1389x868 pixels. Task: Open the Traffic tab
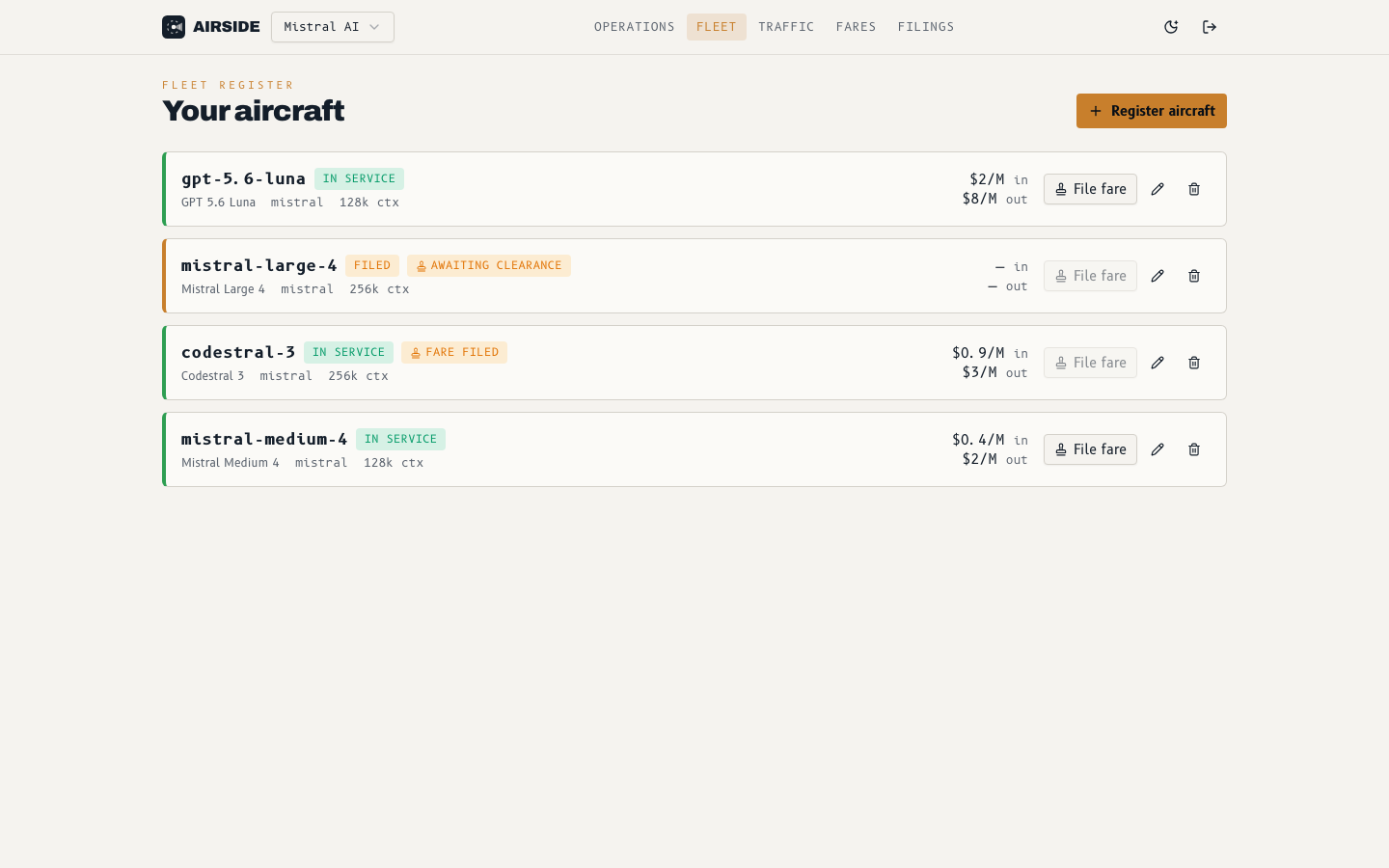[786, 27]
